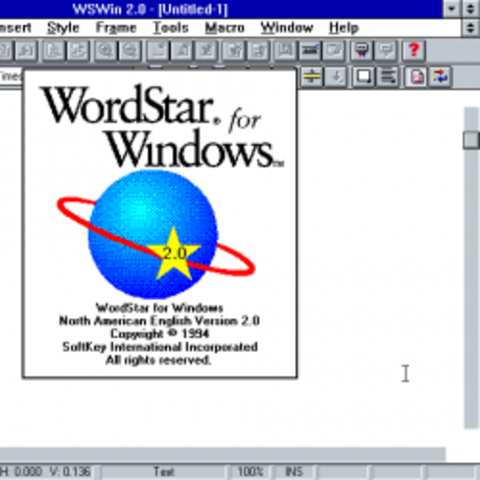This screenshot has height=480, width=480.
Task: Click the Text mode label in the status bar
Action: 164,472
